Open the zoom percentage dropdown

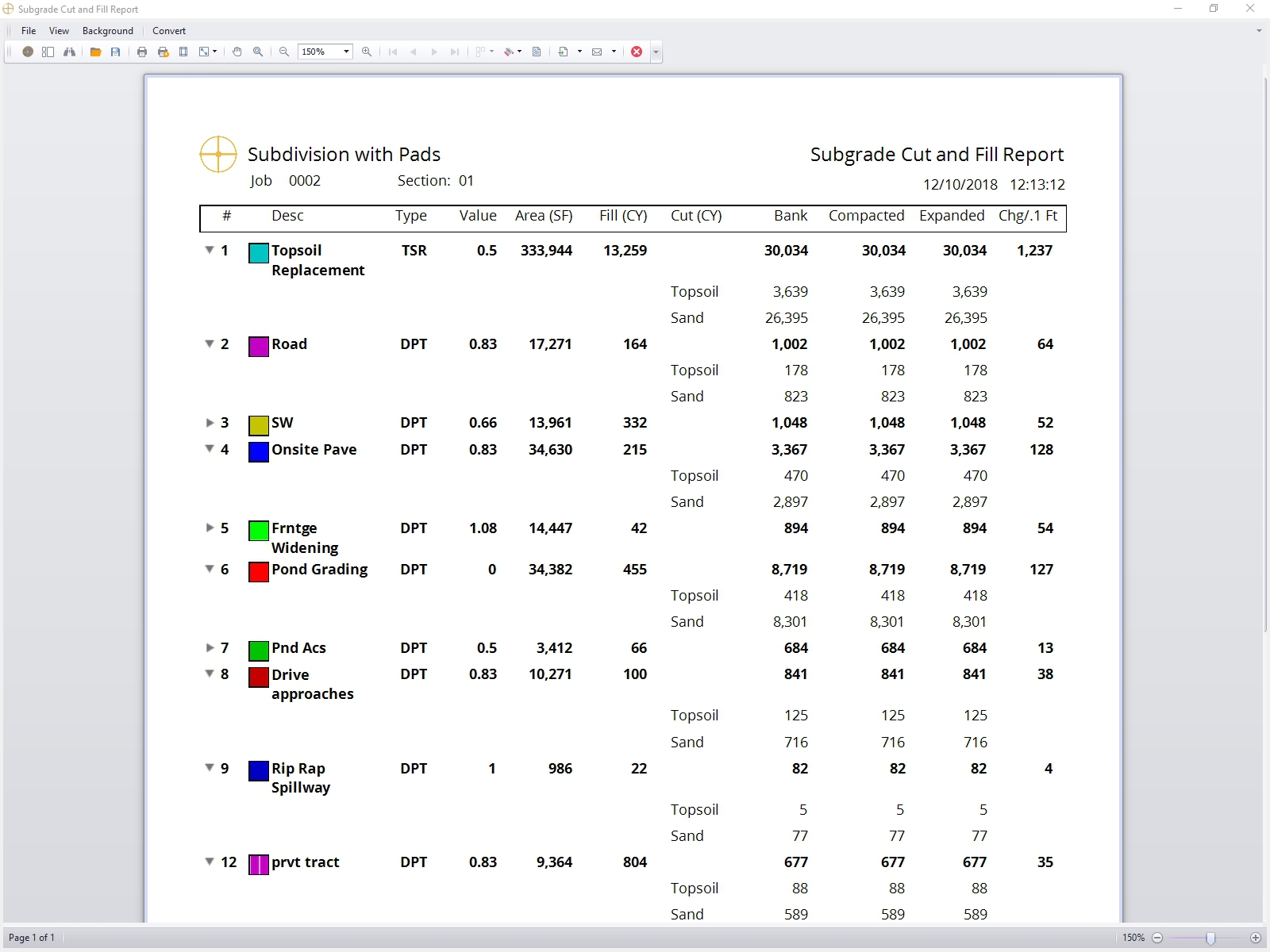[347, 52]
